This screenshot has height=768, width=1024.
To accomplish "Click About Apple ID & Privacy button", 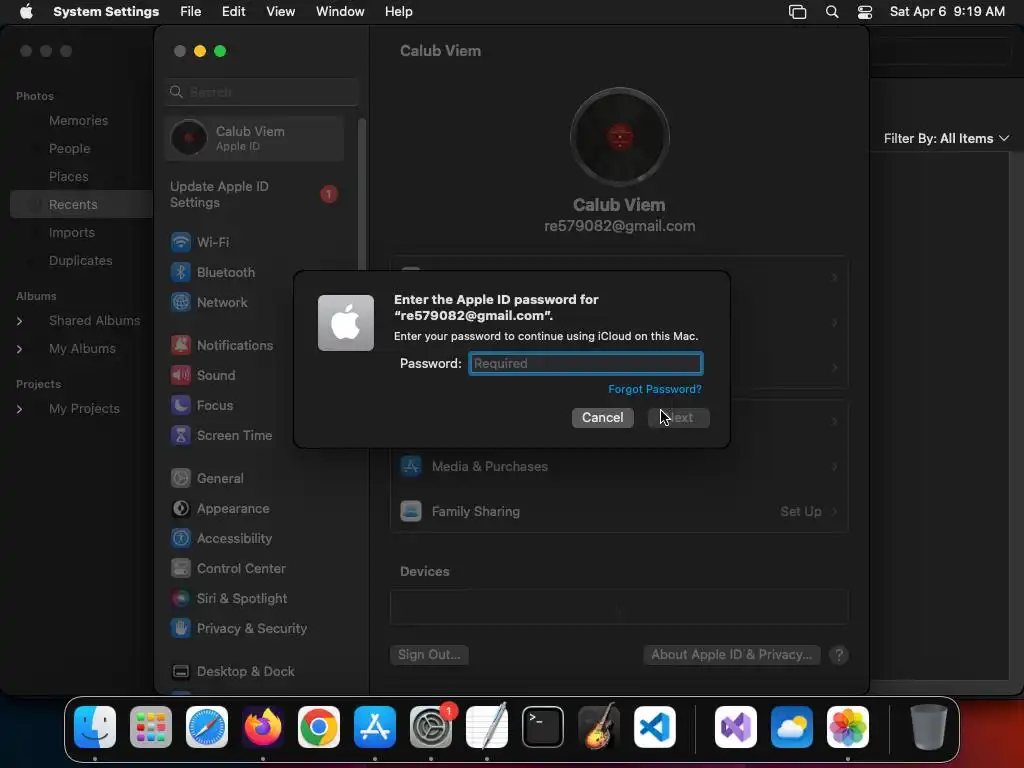I will click(731, 654).
